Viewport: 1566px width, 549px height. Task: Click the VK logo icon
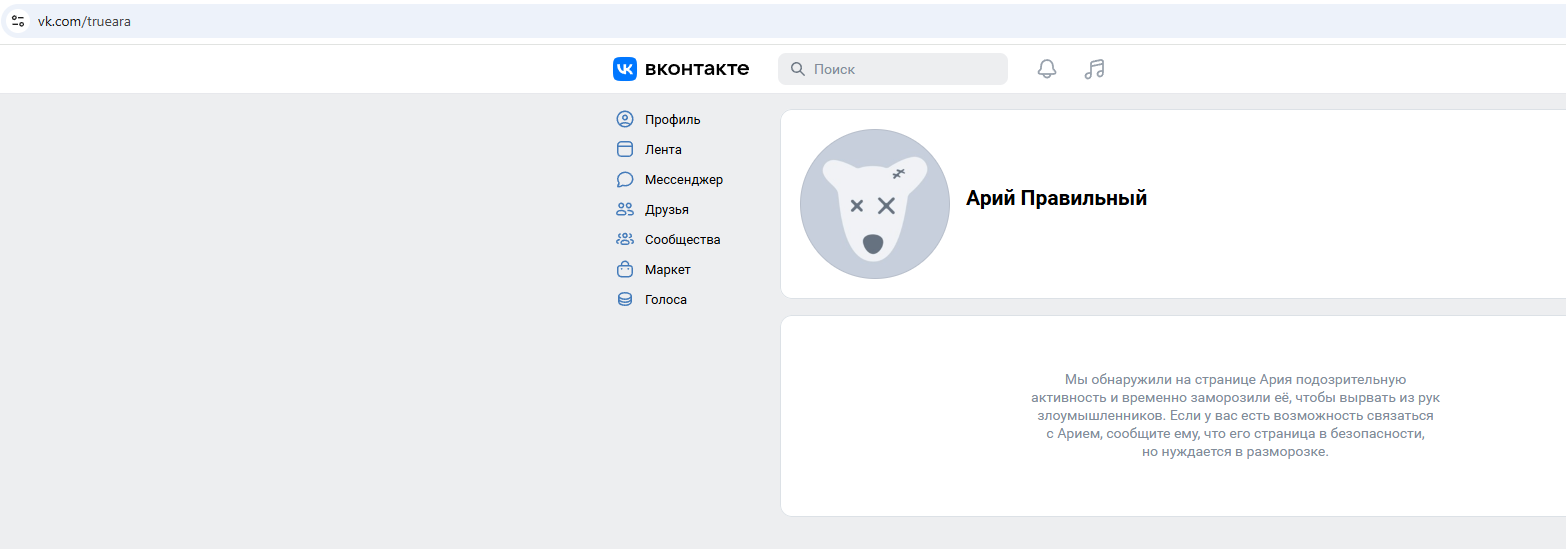pyautogui.click(x=625, y=69)
